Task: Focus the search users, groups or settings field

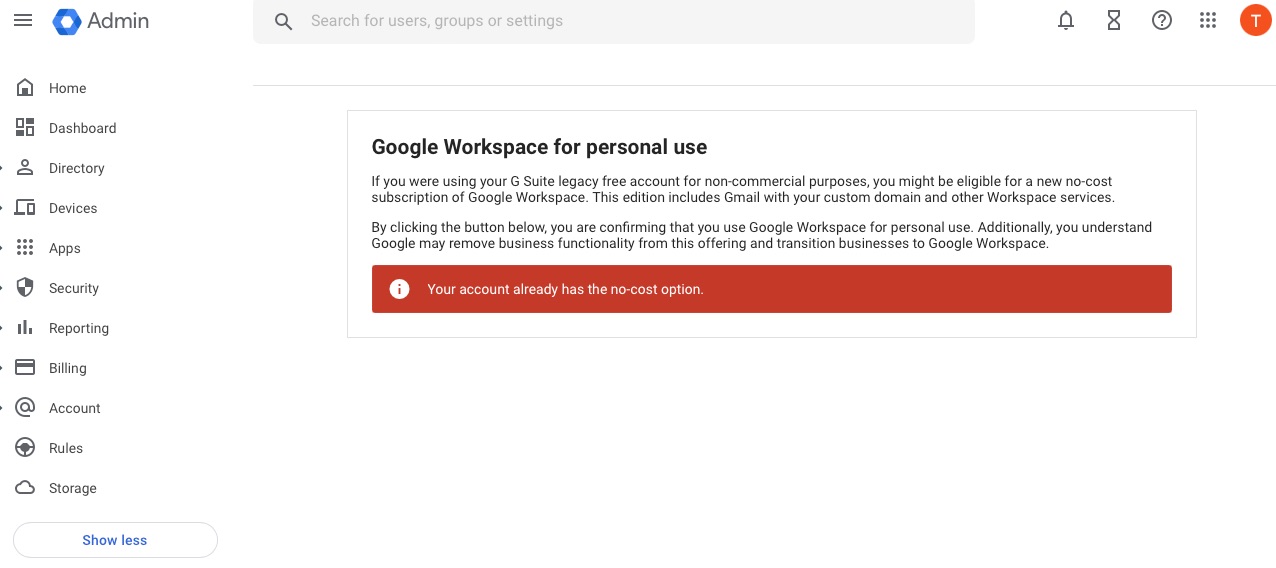Action: 613,21
